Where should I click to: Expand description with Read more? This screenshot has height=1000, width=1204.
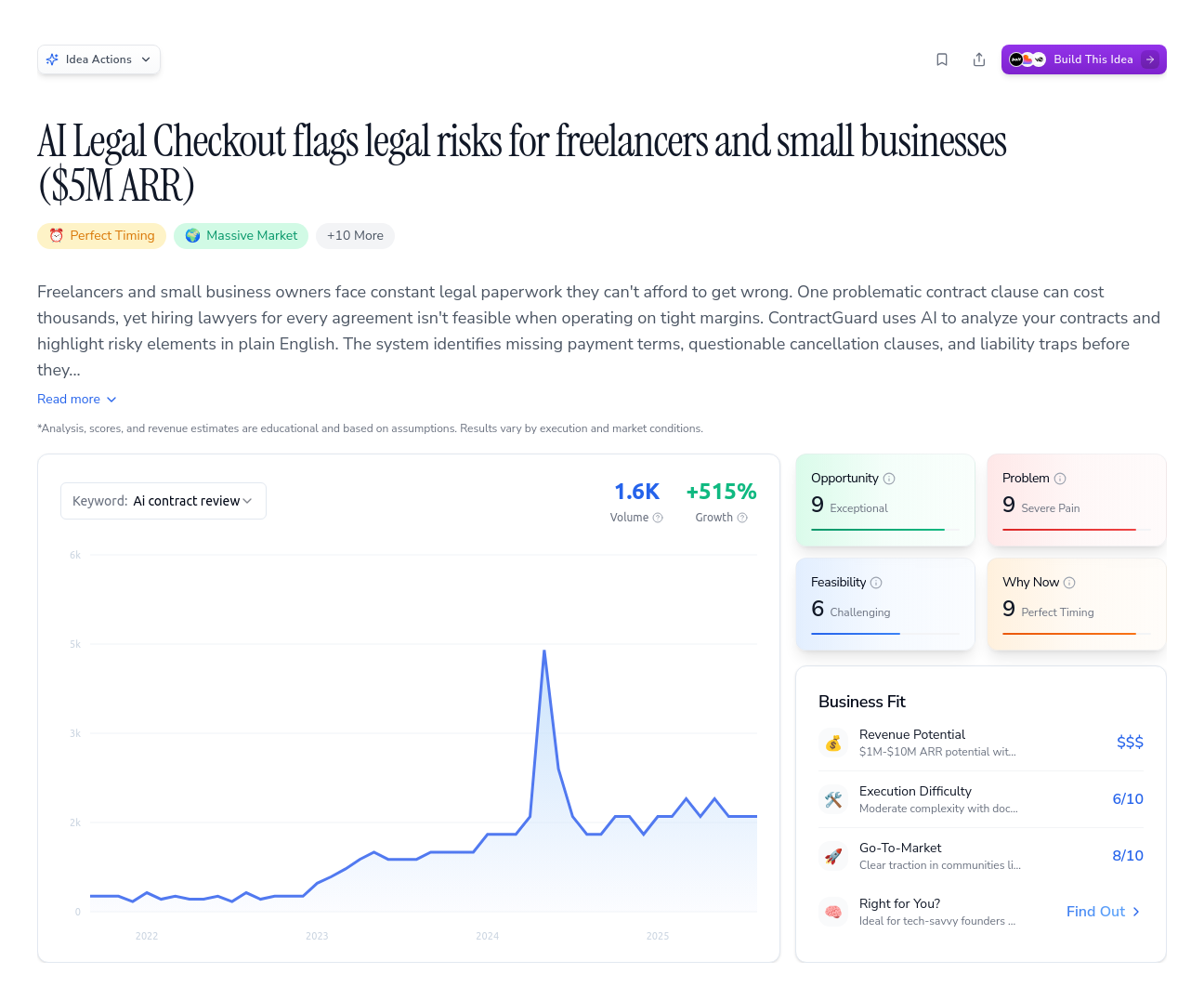pos(76,399)
